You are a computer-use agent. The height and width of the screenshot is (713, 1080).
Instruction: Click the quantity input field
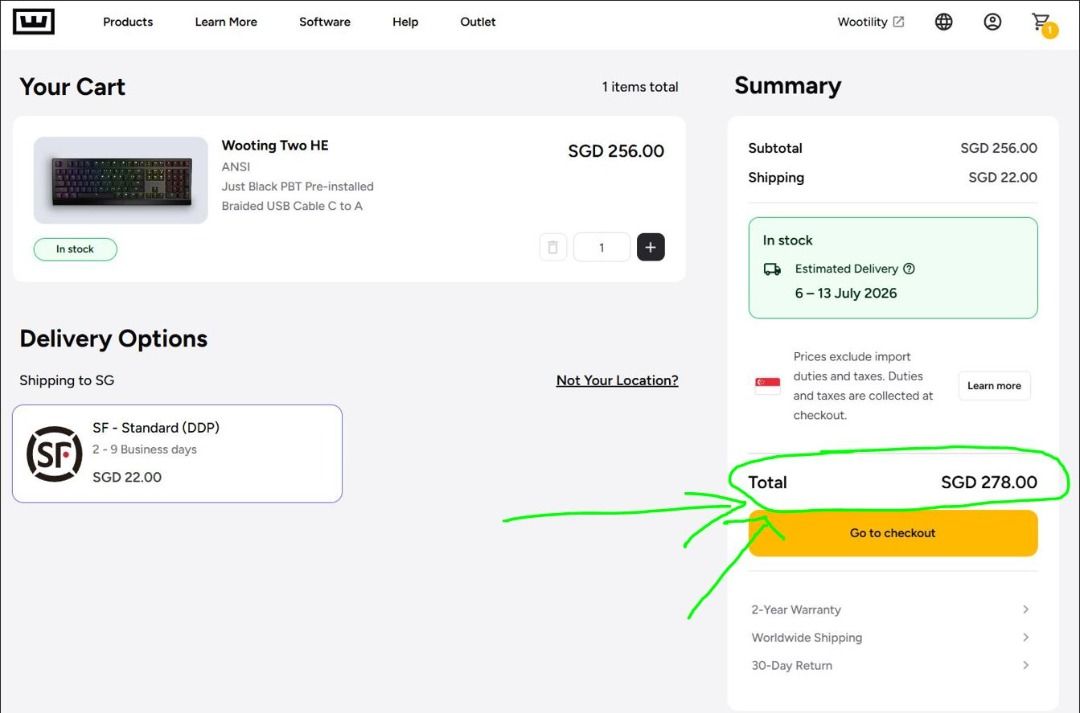601,247
